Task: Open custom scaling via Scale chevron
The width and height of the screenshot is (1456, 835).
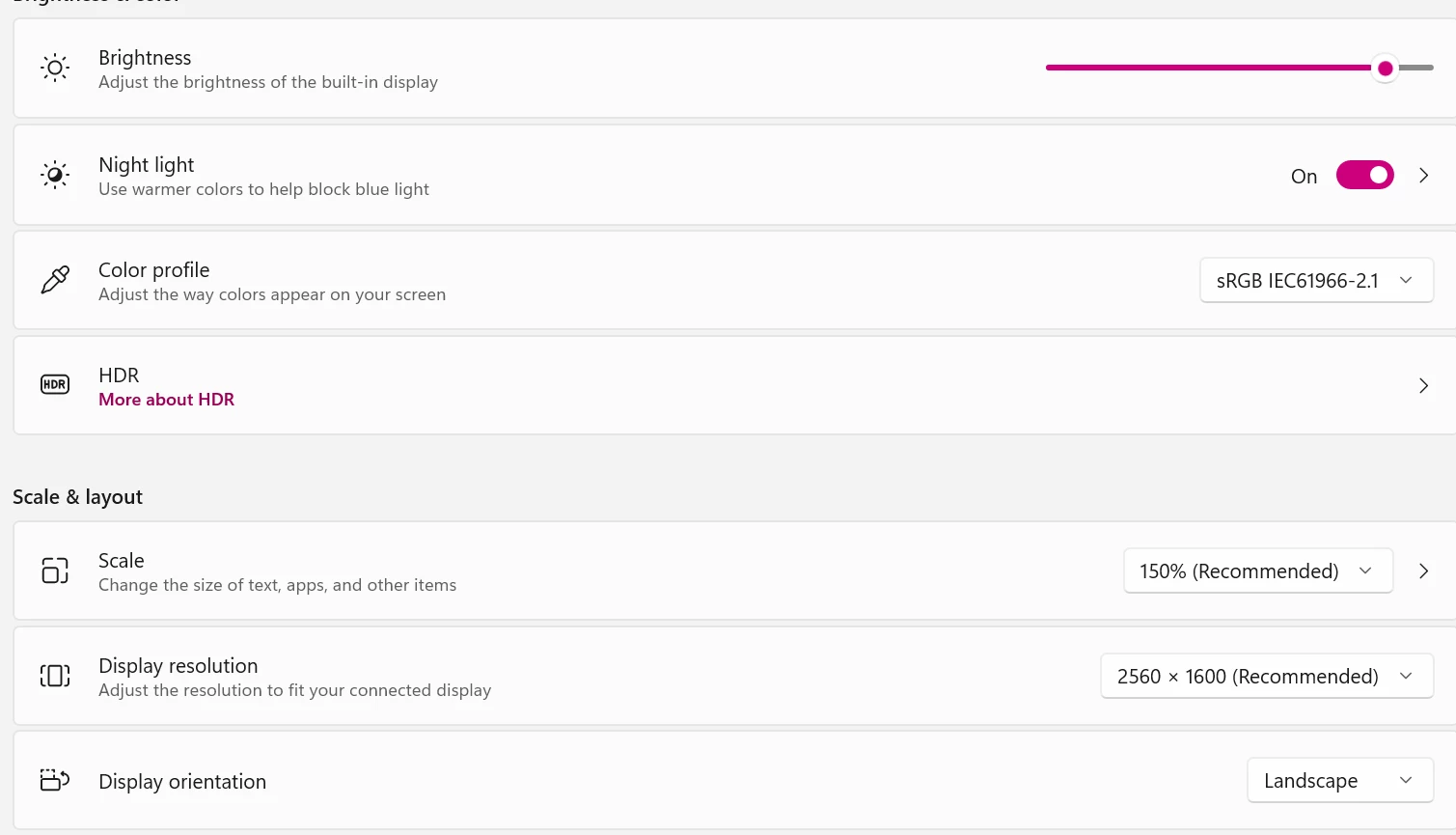Action: [1423, 571]
